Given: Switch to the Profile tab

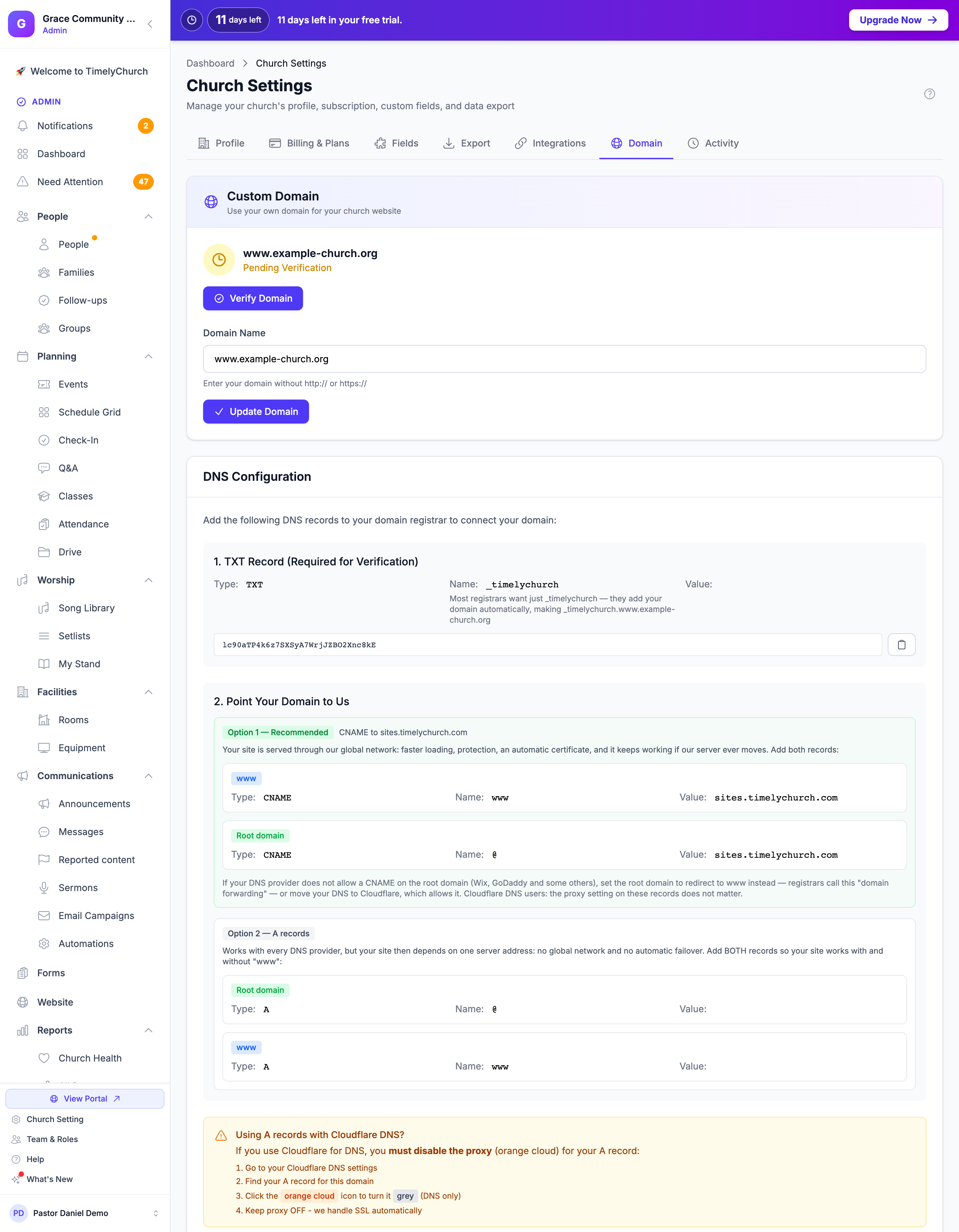Looking at the screenshot, I should pyautogui.click(x=221, y=143).
